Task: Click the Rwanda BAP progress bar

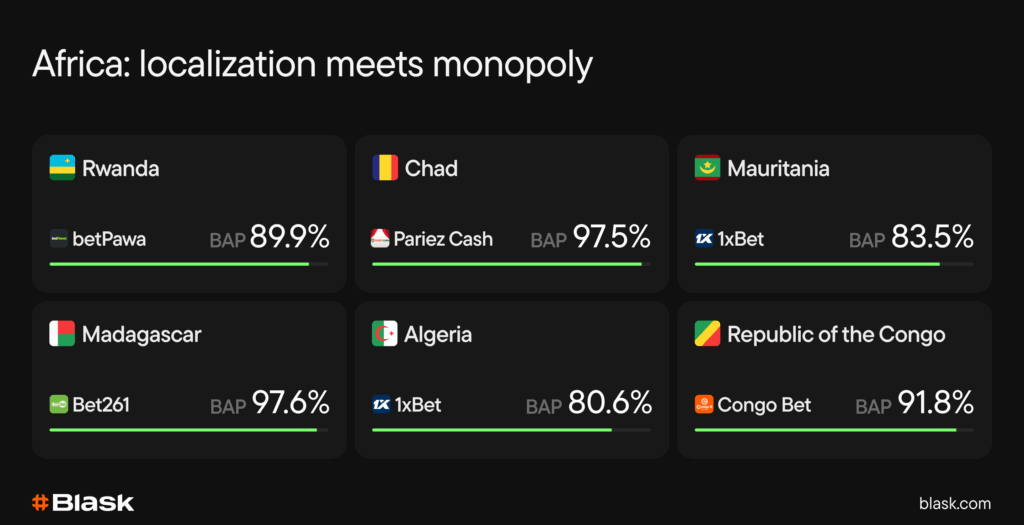Action: [189, 264]
